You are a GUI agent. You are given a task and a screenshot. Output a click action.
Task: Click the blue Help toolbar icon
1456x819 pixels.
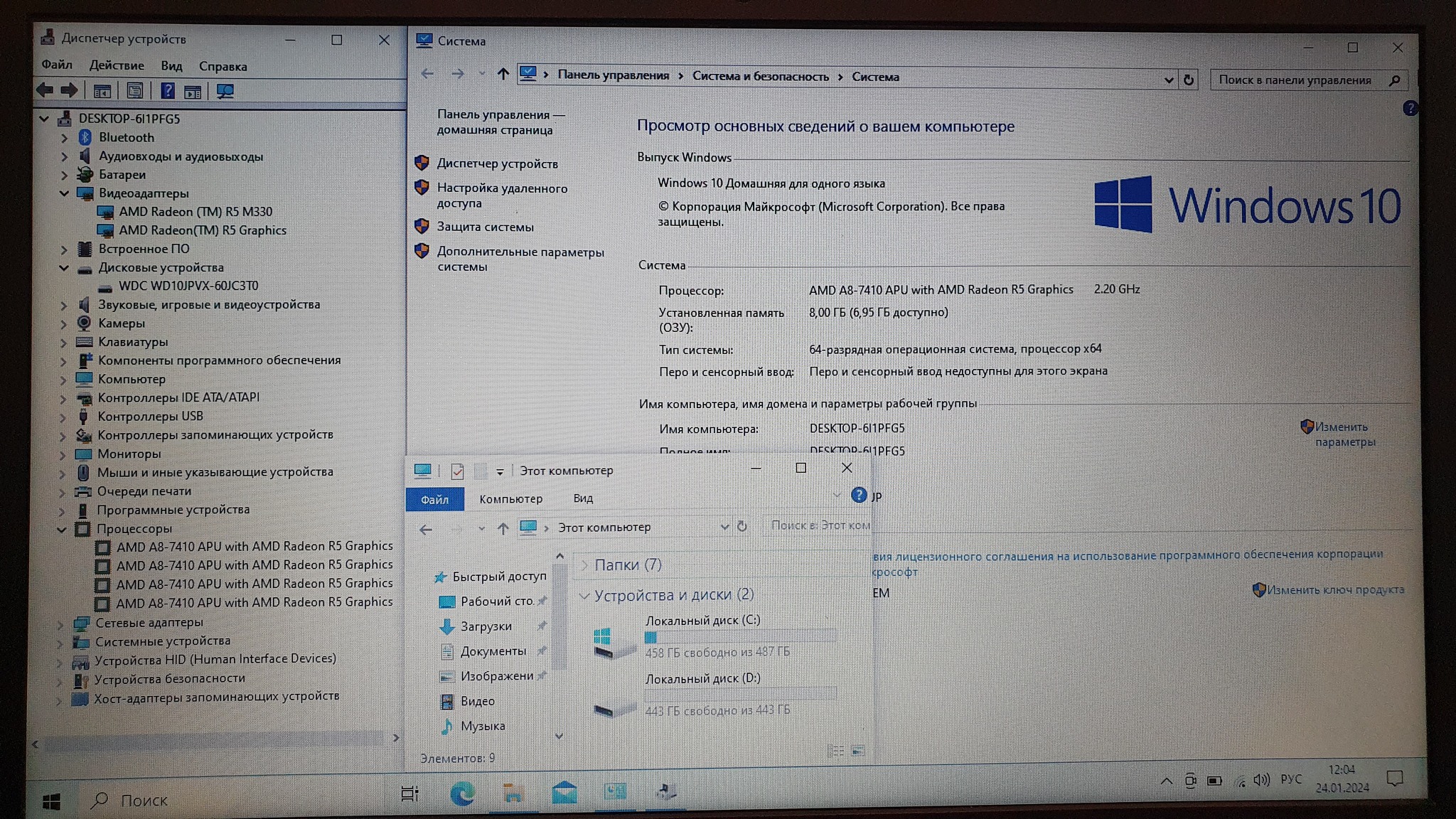pos(167,91)
